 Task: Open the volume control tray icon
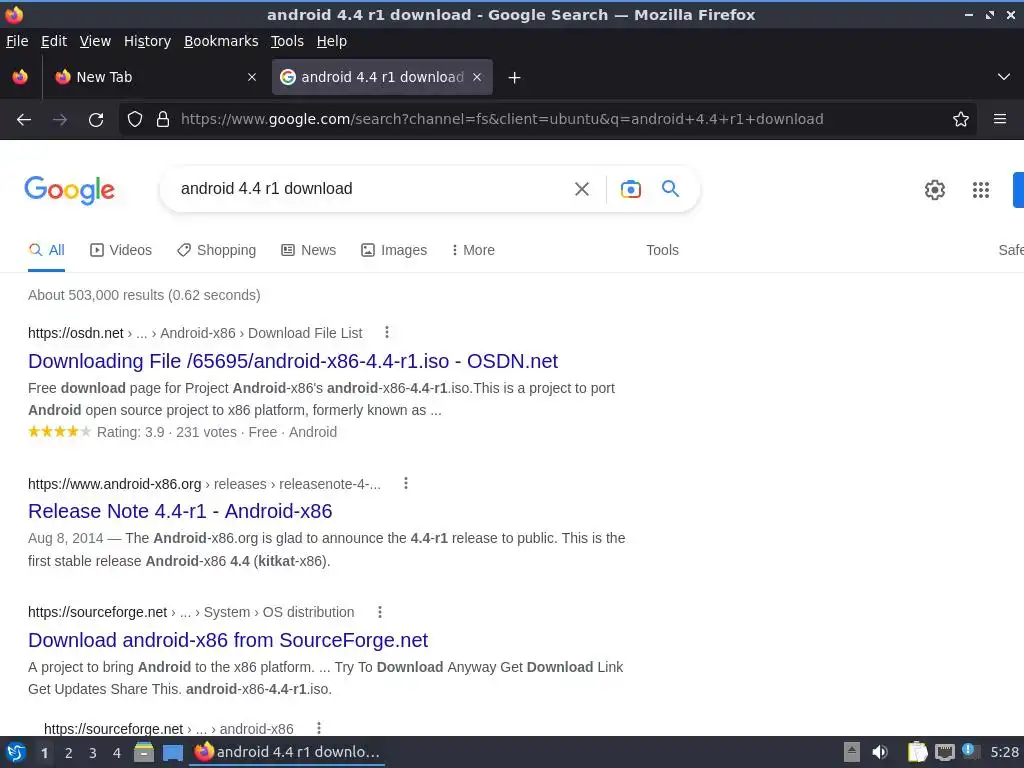(880, 752)
